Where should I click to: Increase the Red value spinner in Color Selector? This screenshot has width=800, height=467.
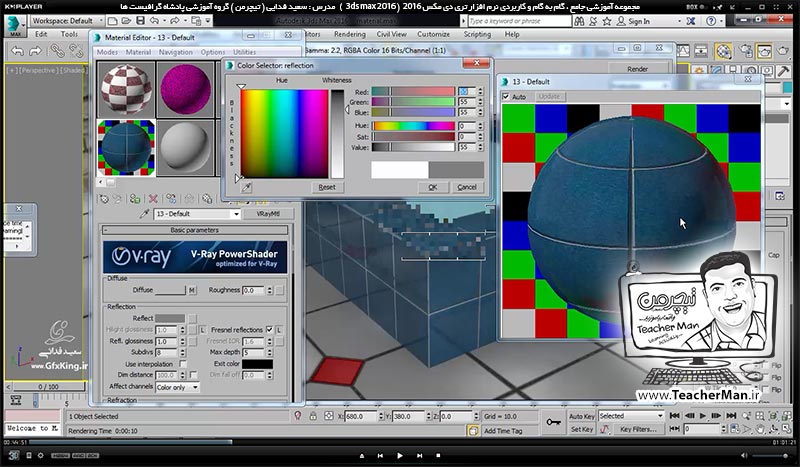[480, 89]
